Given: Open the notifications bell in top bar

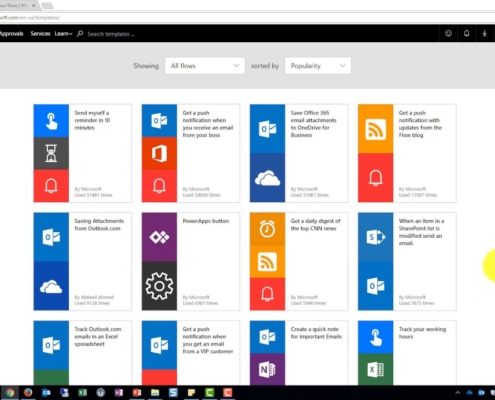Looking at the screenshot, I should click(x=466, y=33).
